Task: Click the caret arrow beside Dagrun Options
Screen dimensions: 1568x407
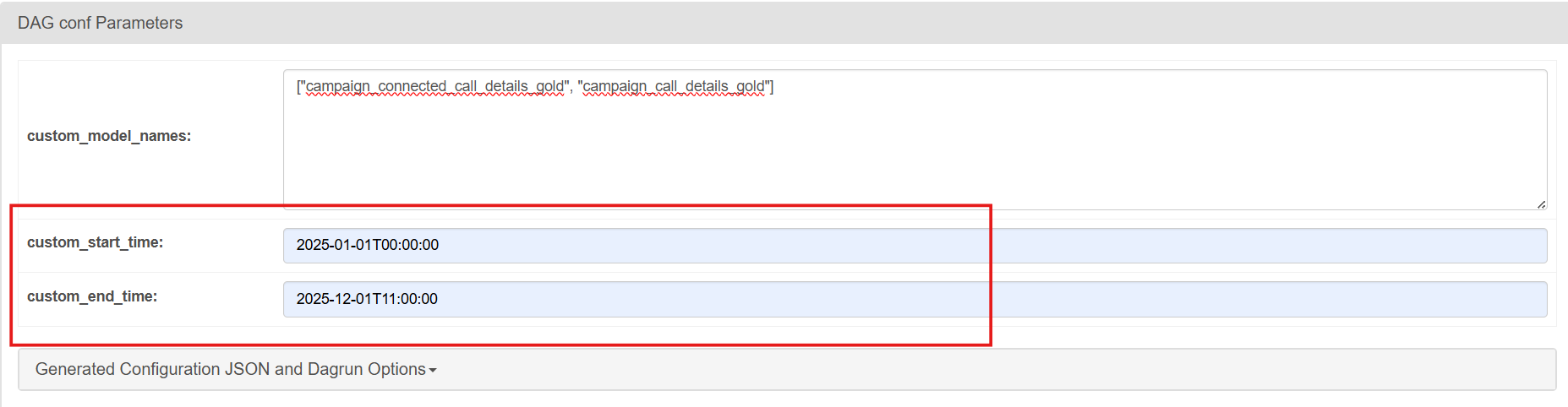Action: [433, 371]
